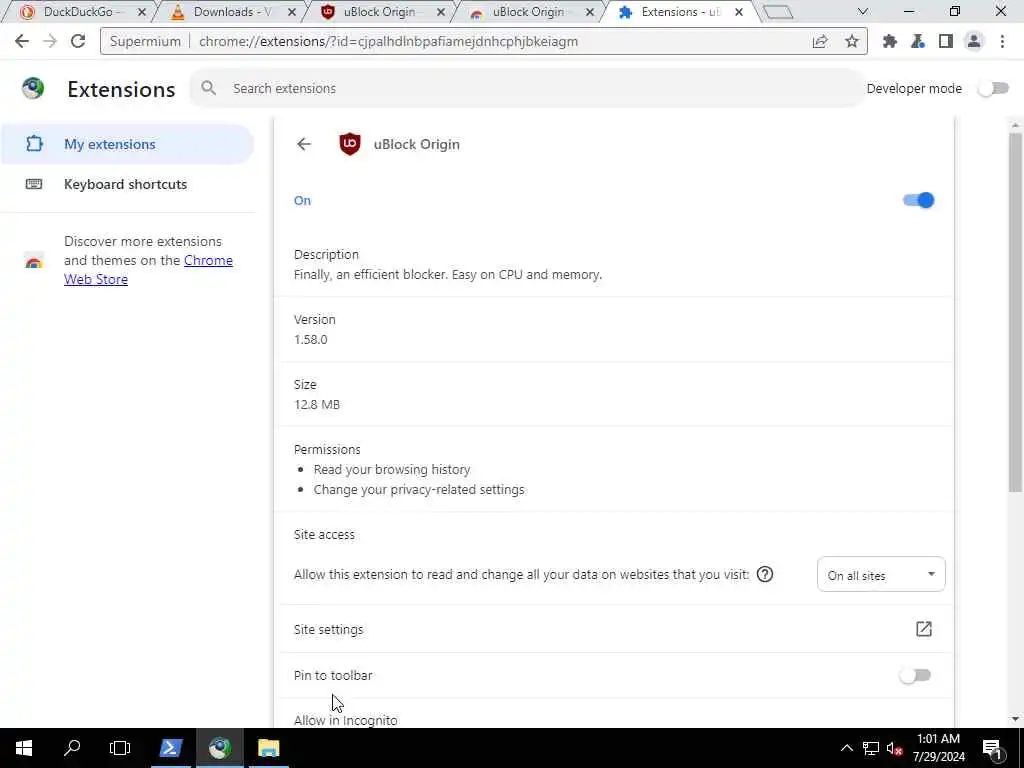This screenshot has height=768, width=1024.
Task: Click the search magnifier icon in extensions search
Action: [x=208, y=88]
